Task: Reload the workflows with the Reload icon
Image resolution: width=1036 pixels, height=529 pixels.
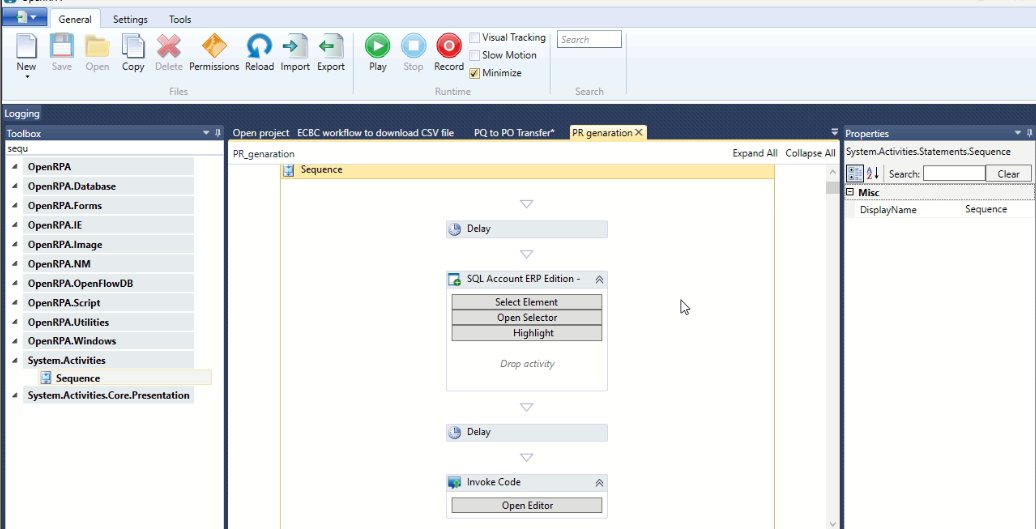Action: click(x=259, y=46)
